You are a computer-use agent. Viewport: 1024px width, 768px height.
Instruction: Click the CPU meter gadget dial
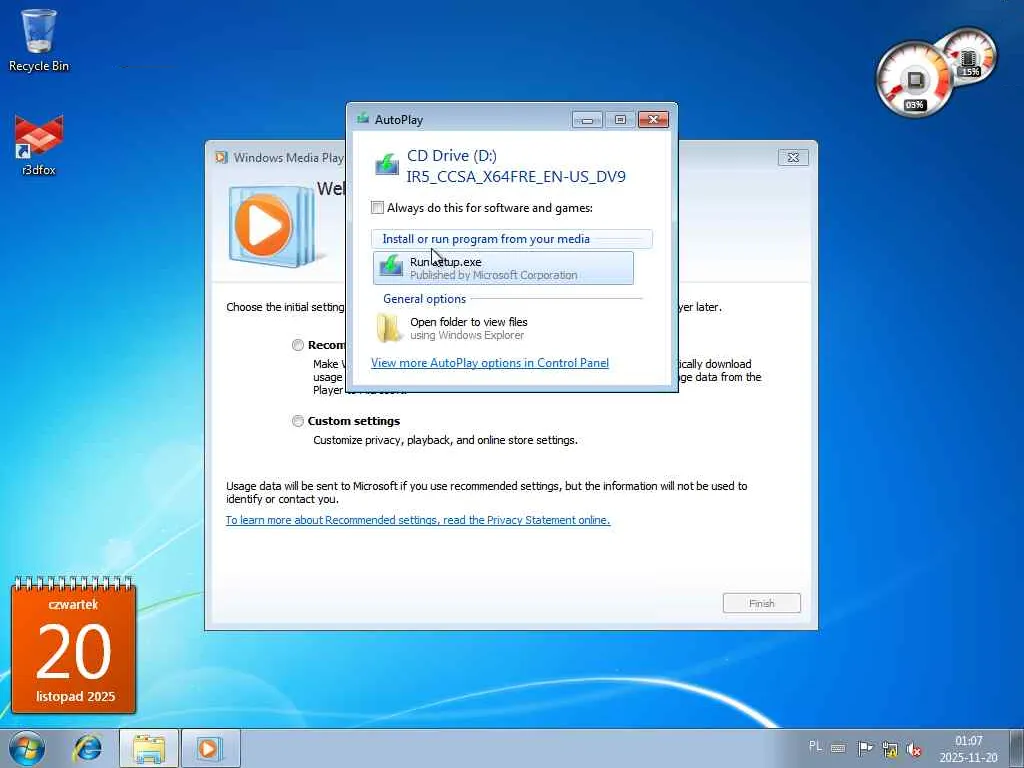(913, 80)
